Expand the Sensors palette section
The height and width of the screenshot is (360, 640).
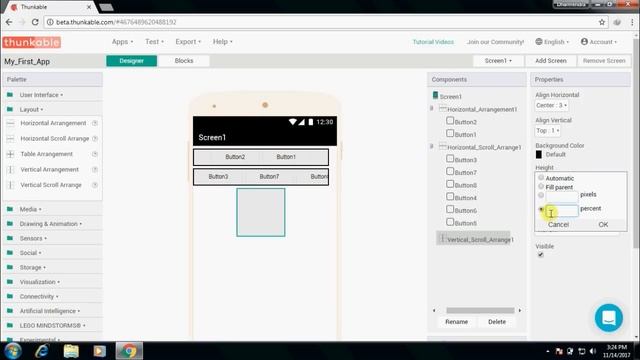pyautogui.click(x=33, y=238)
